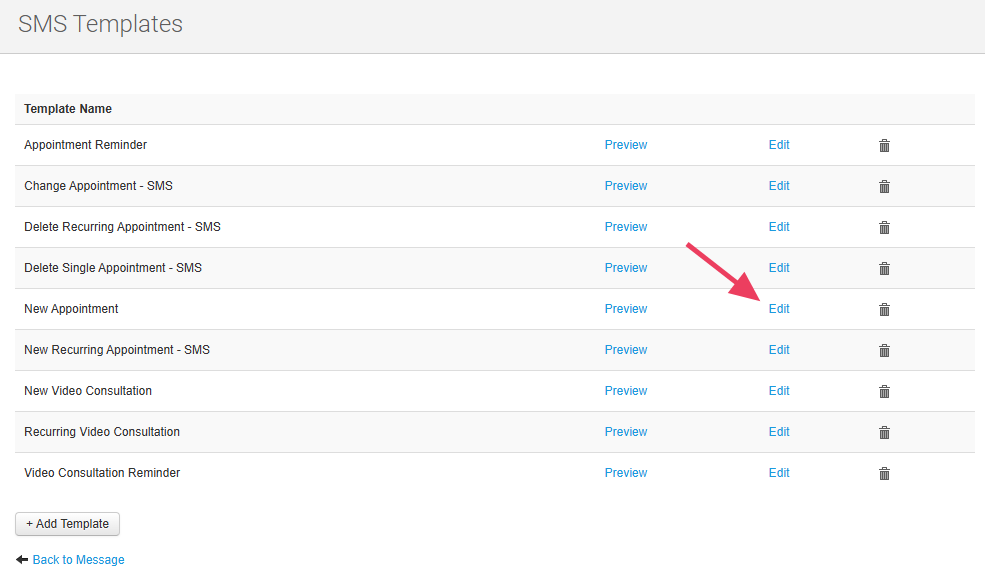
Task: Go Back to Message link
Action: pyautogui.click(x=78, y=560)
